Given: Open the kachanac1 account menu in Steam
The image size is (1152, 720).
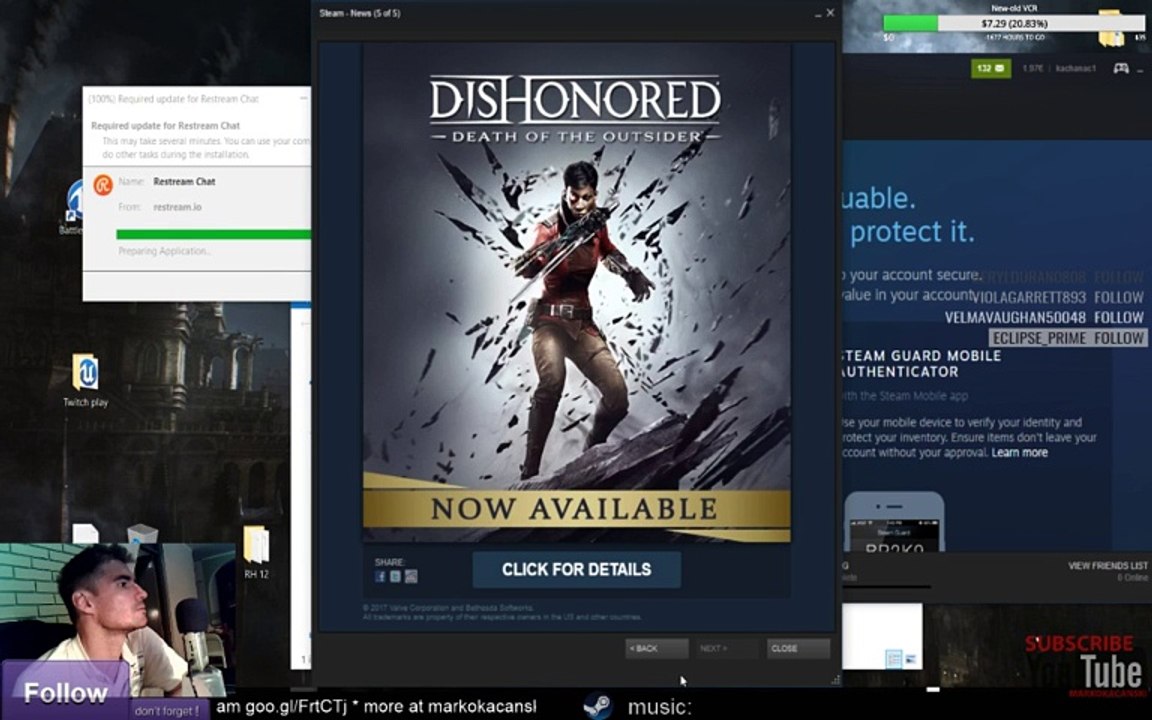Looking at the screenshot, I should pyautogui.click(x=1076, y=68).
